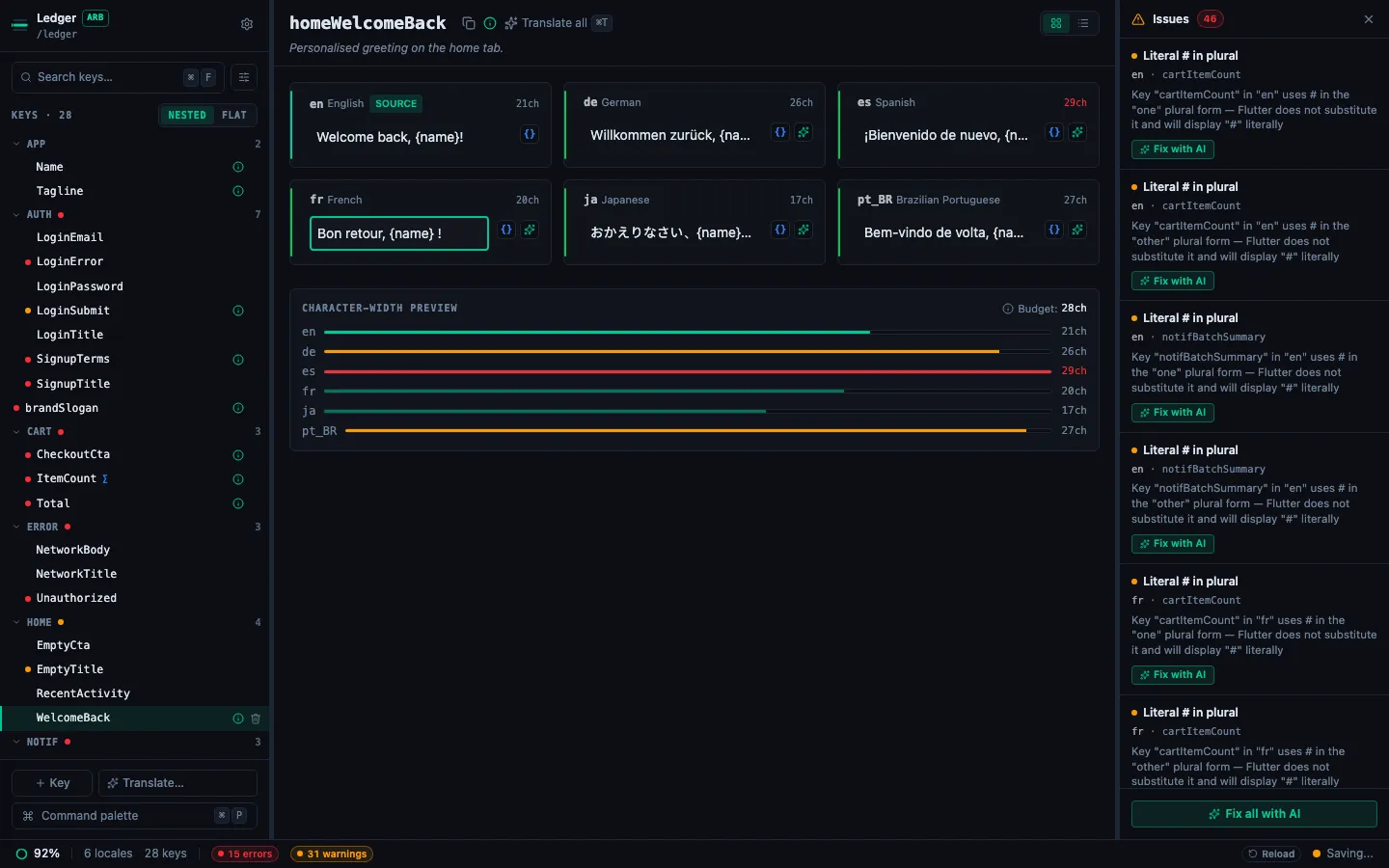
Task: Click the placeholder braces icon in the German card
Action: [780, 132]
